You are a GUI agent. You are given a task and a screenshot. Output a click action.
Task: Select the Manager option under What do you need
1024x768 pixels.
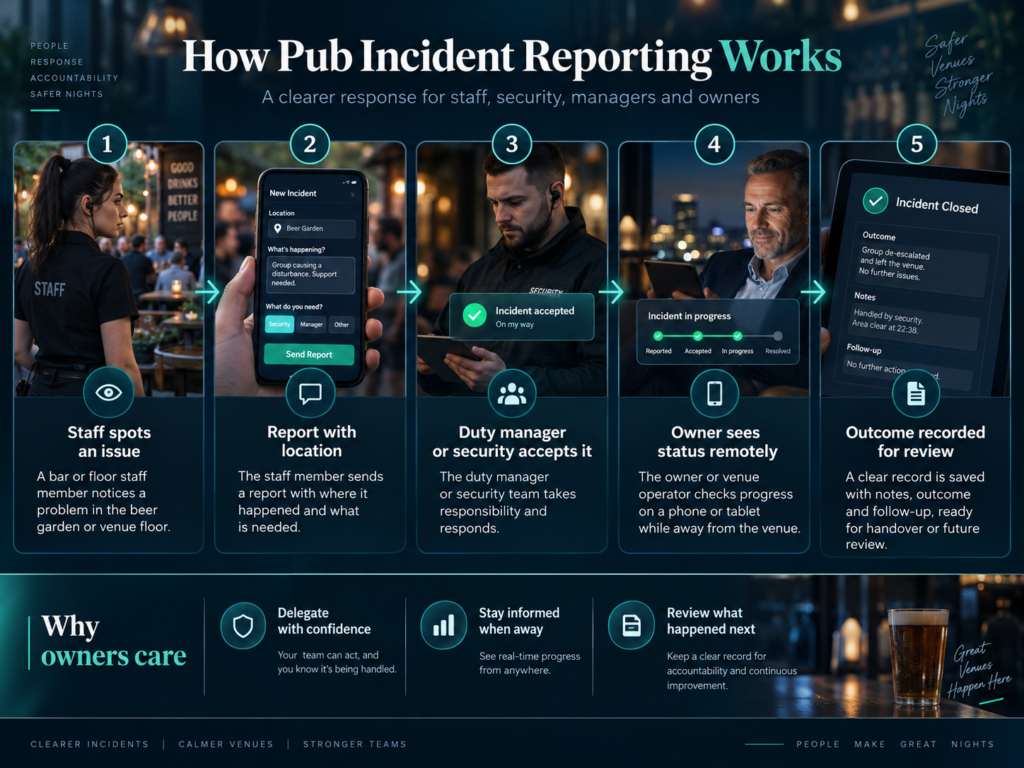tap(312, 324)
